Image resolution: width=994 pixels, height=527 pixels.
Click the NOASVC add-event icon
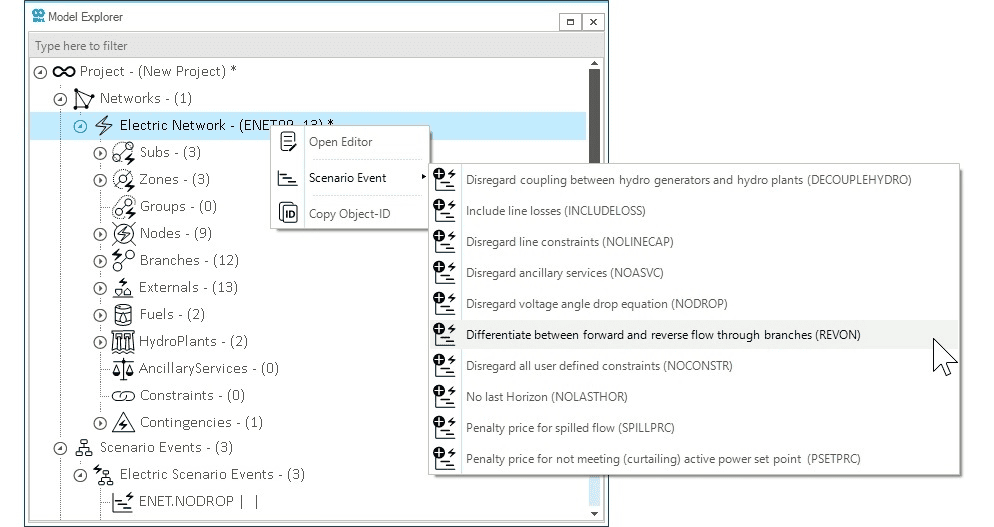tap(444, 273)
